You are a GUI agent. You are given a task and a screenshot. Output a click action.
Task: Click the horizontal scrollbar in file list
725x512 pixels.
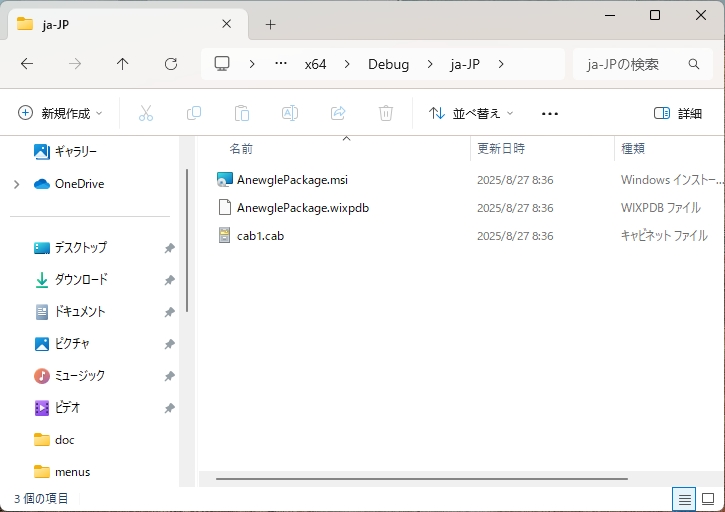coord(420,479)
